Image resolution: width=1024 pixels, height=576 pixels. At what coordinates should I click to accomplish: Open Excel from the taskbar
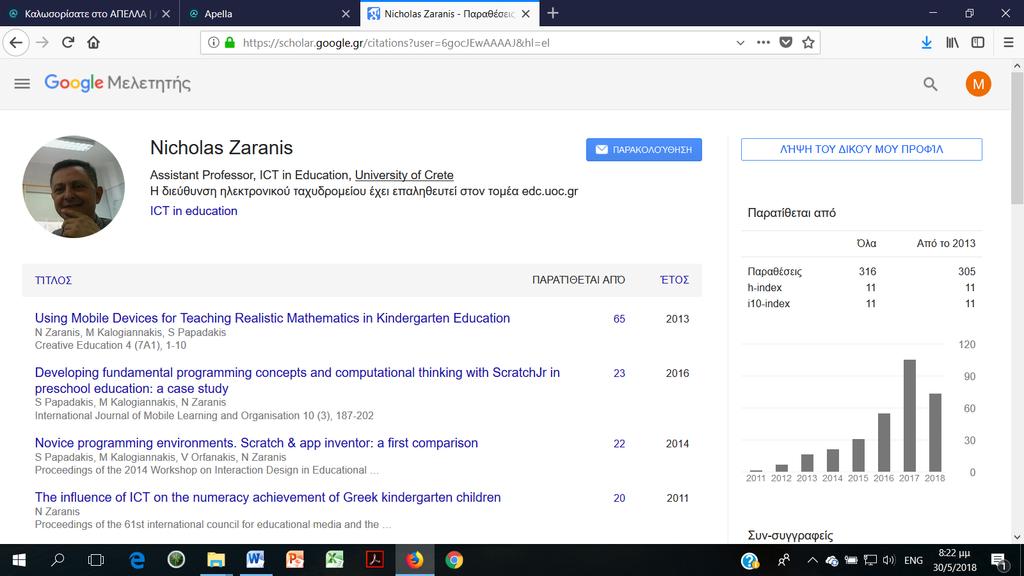tap(334, 560)
